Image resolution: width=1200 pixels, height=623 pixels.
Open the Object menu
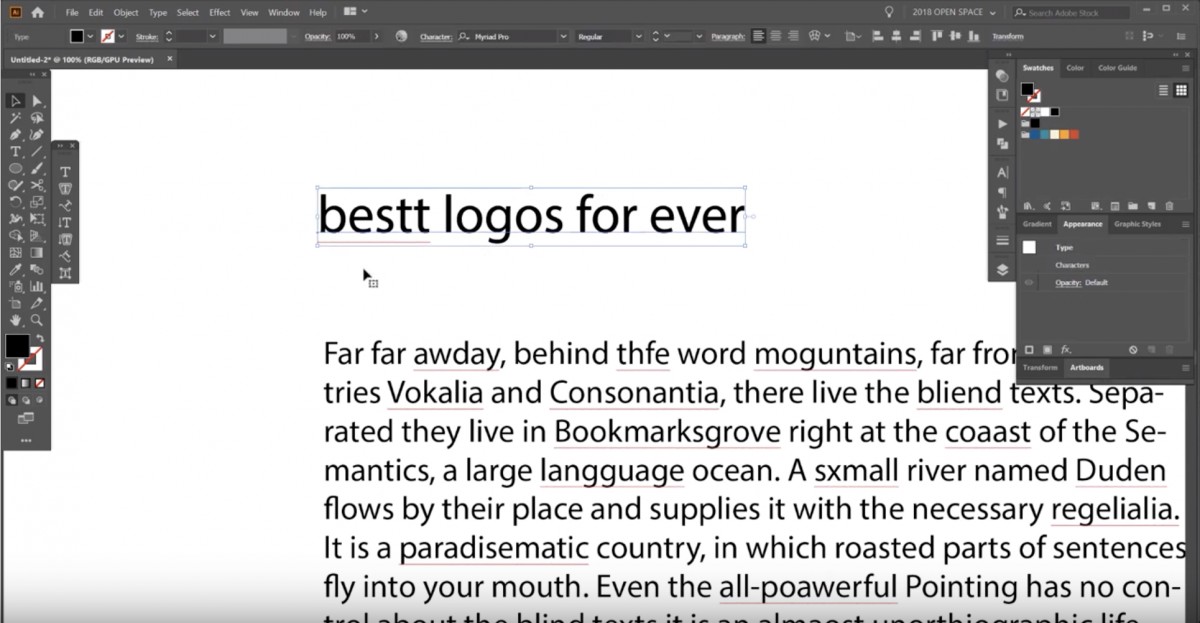coord(126,12)
